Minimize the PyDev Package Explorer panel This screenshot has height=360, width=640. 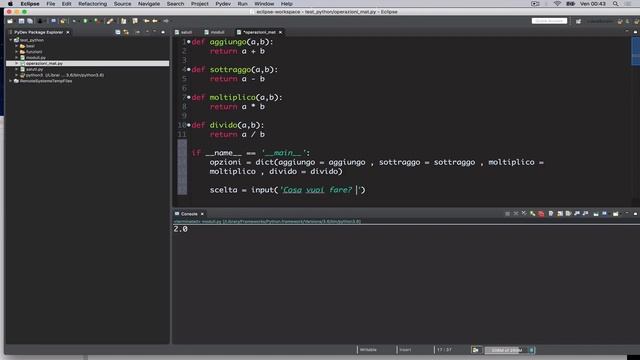point(155,31)
